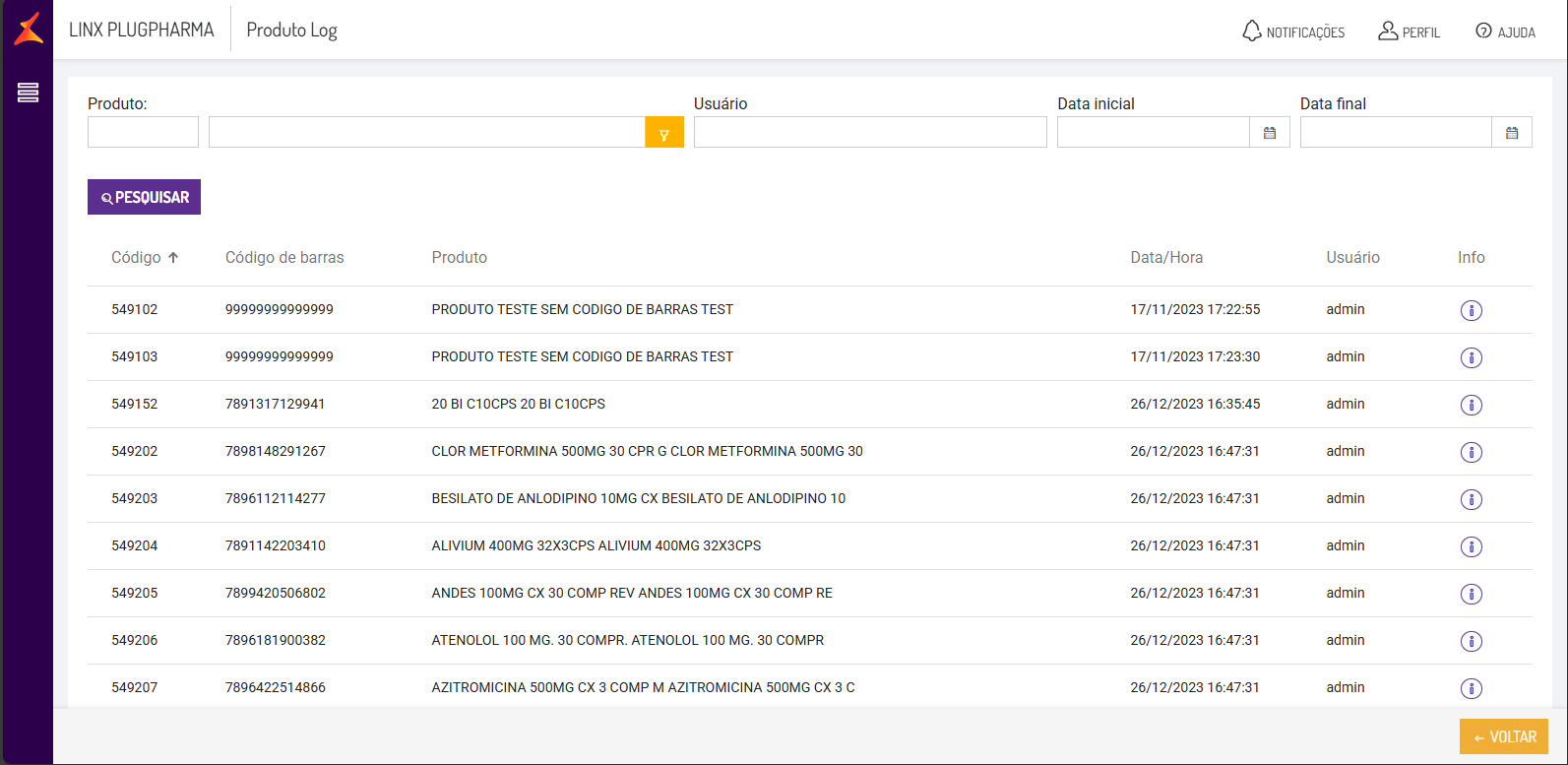Click product ALIVIUM 400MG 32X3CPS
The image size is (1568, 765).
pyautogui.click(x=596, y=545)
